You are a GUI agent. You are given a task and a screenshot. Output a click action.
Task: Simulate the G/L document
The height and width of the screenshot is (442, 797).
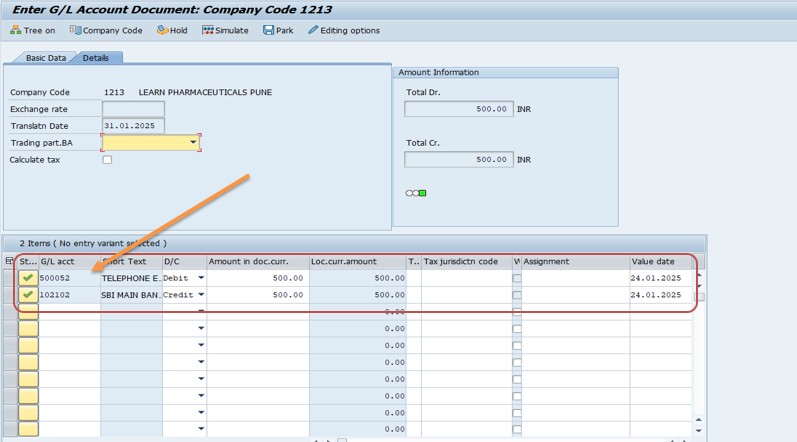tap(225, 30)
